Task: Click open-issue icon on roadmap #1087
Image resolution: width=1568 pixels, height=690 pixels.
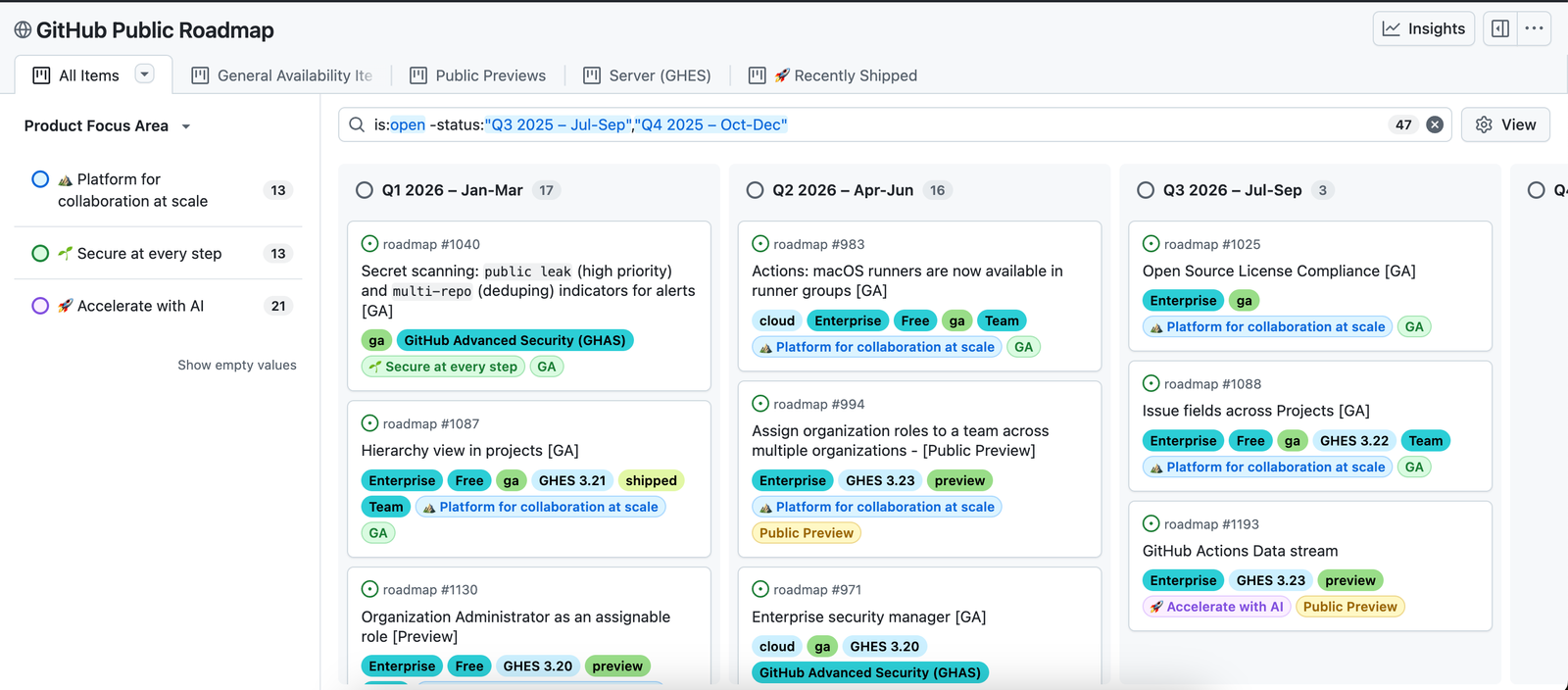Action: point(369,423)
